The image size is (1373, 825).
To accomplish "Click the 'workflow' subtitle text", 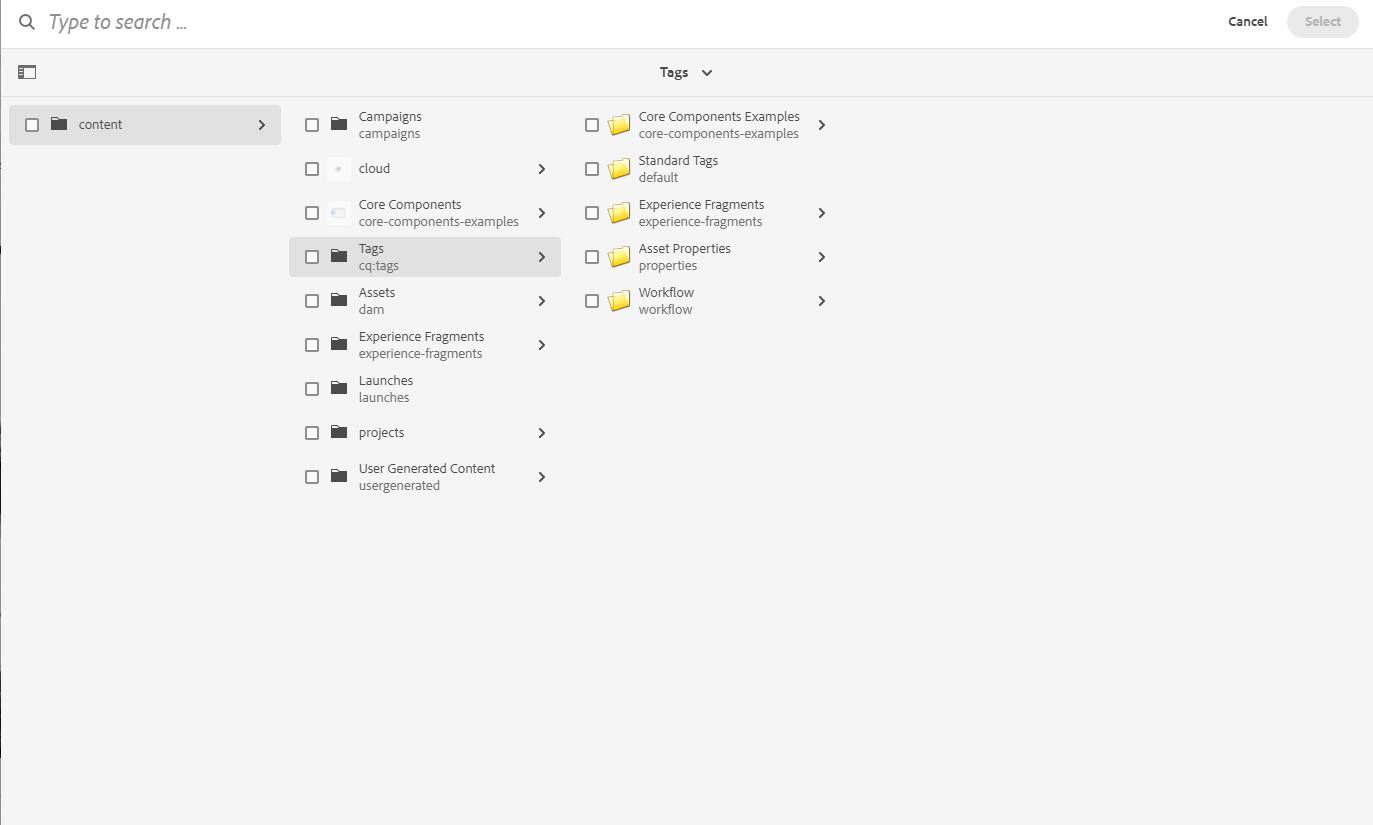I will [666, 310].
